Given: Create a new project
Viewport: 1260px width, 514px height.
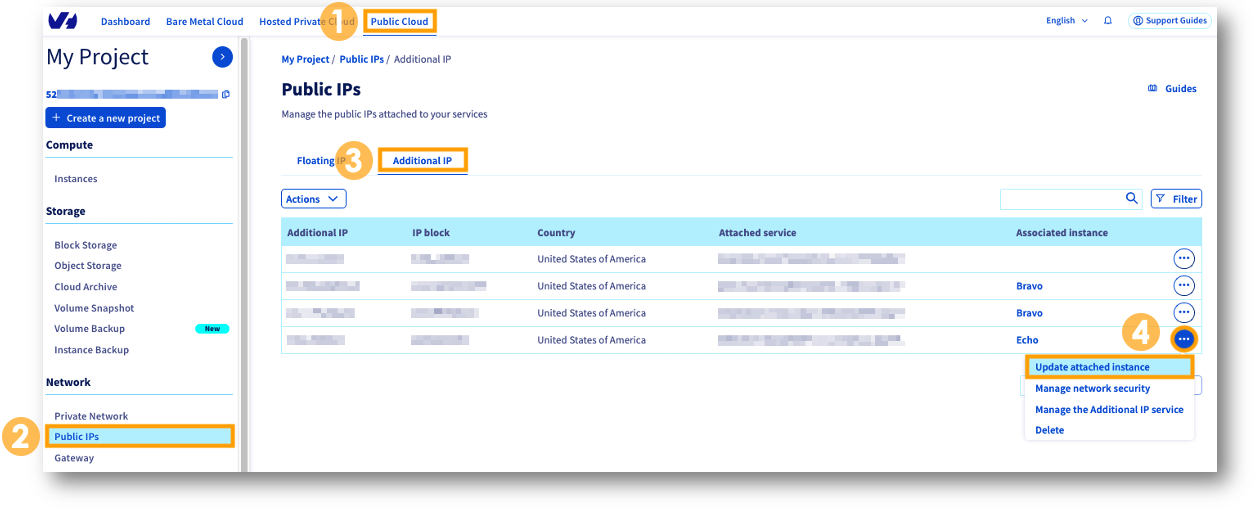Looking at the screenshot, I should click(x=106, y=118).
